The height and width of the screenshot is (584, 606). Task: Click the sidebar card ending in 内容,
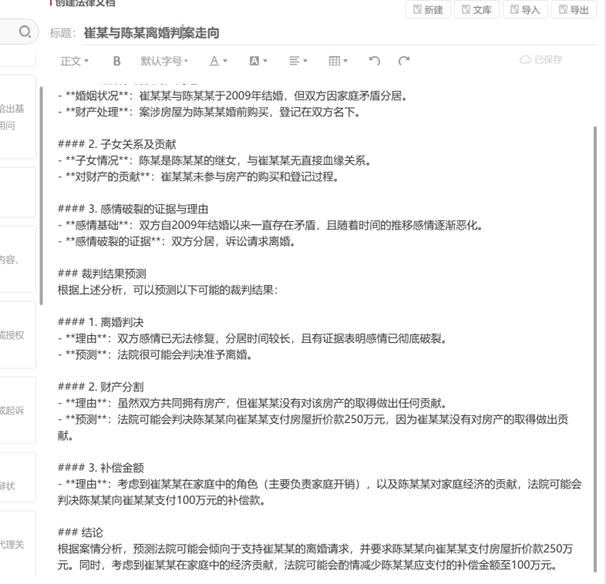[x=17, y=260]
